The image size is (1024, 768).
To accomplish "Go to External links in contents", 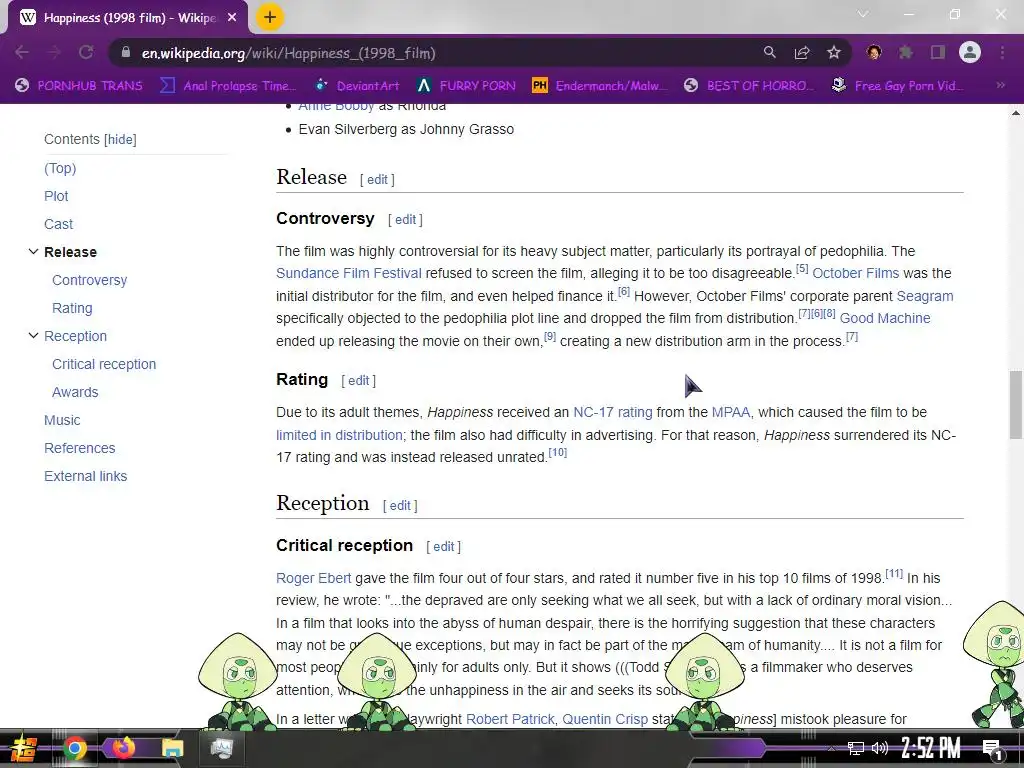I will point(86,477).
